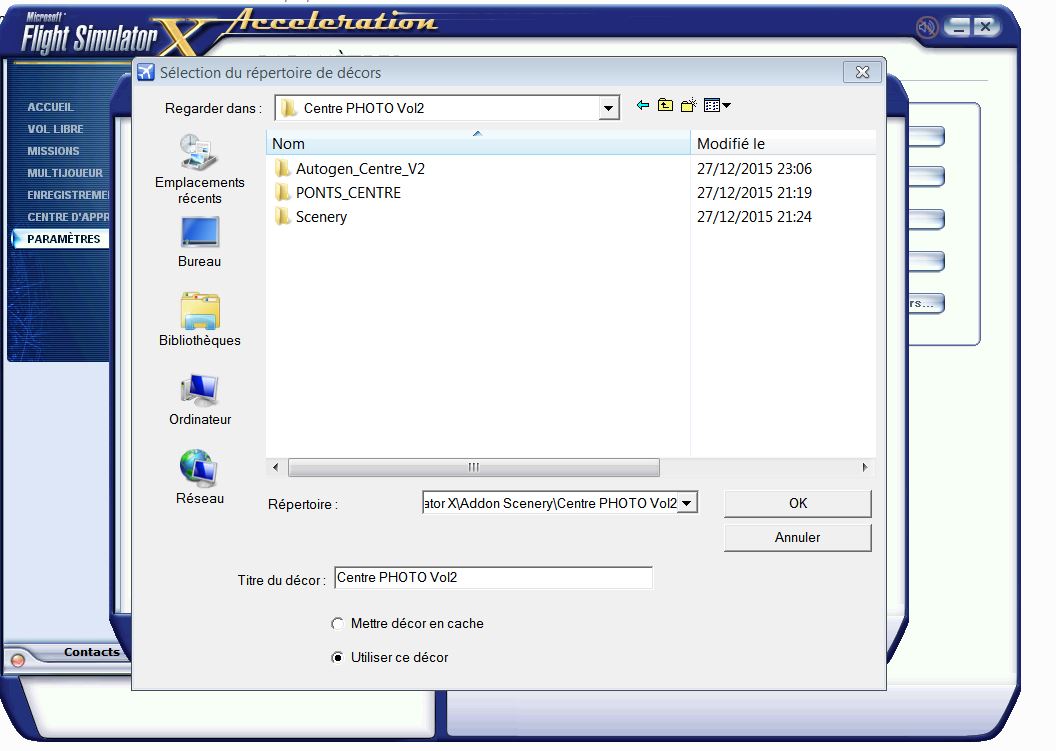Image resolution: width=1056 pixels, height=751 pixels.
Task: Open Emplacements récents shortcut
Action: click(199, 169)
